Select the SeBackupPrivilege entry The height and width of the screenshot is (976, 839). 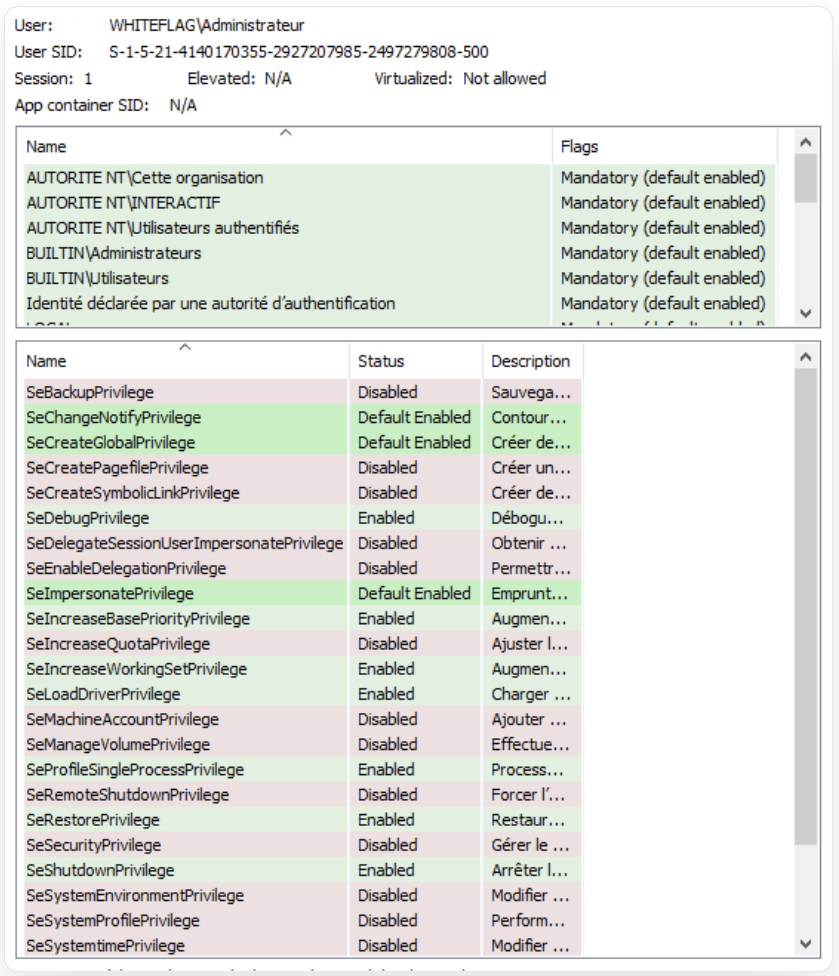coord(90,392)
